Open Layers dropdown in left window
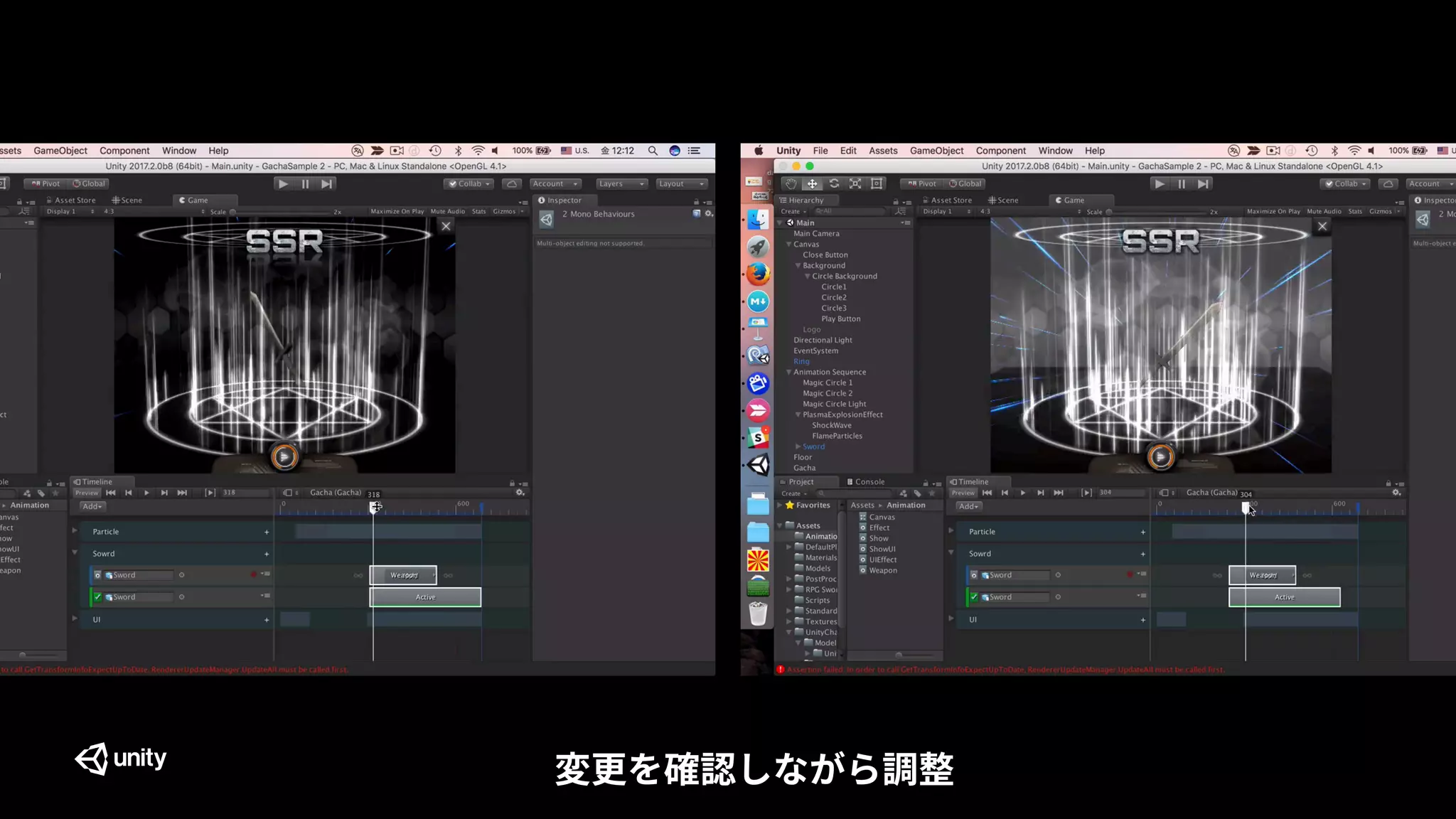The image size is (1456, 819). [x=621, y=183]
